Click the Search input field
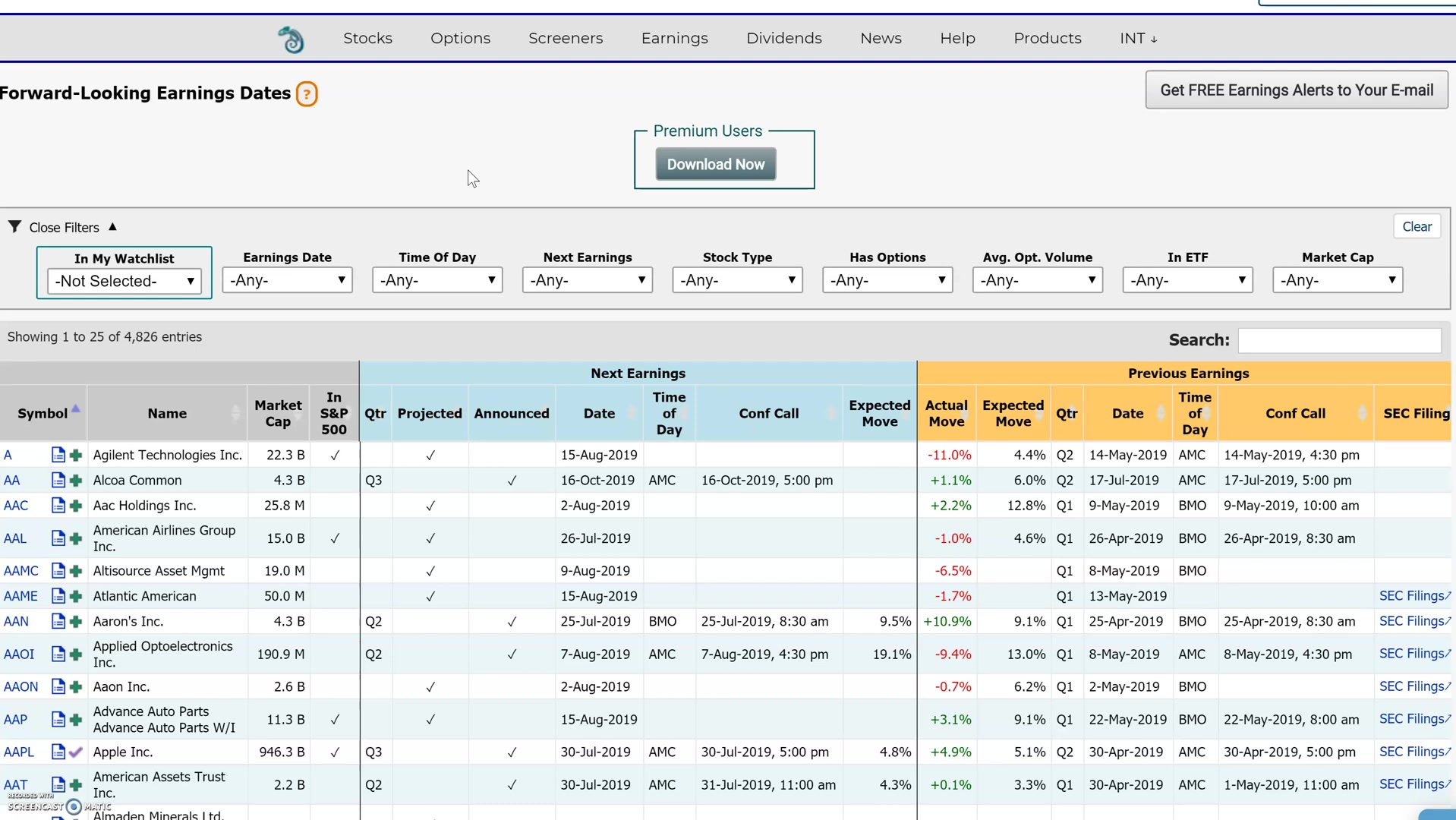The width and height of the screenshot is (1456, 820). pyautogui.click(x=1339, y=340)
